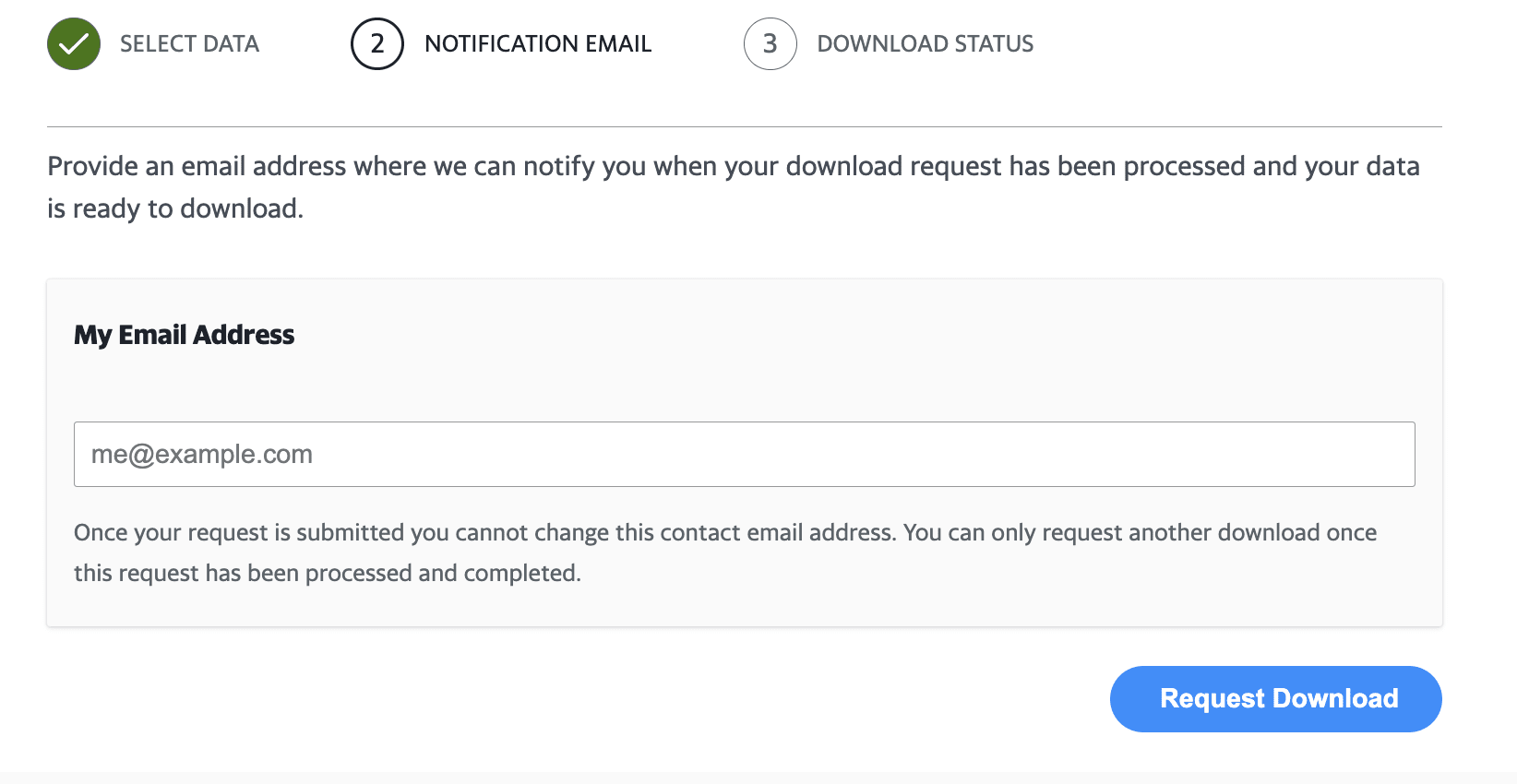Focus the email address input field
Viewport: 1517px width, 784px height.
click(744, 454)
